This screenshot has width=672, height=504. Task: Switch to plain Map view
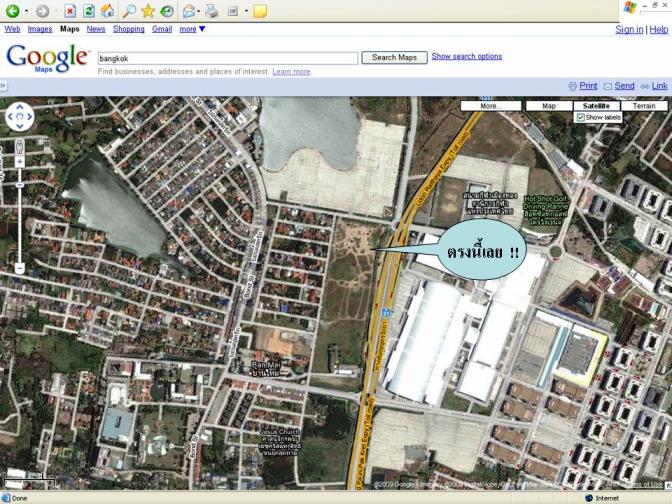(x=548, y=105)
